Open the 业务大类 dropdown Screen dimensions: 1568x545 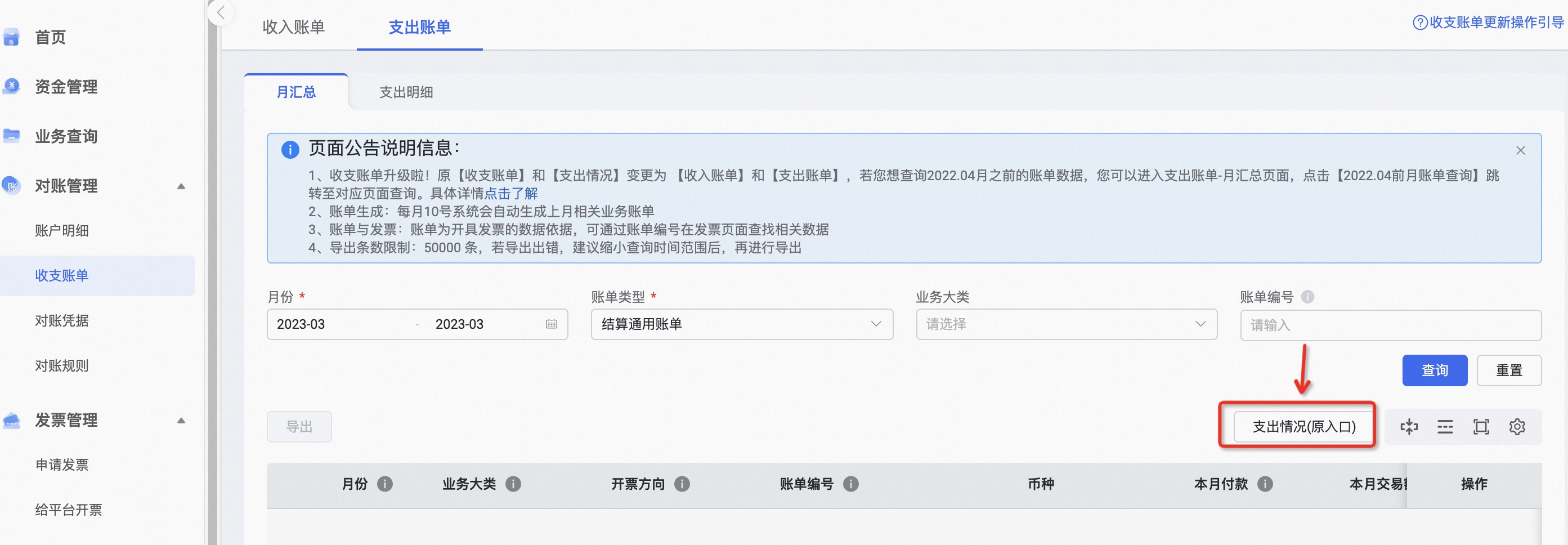click(x=1067, y=324)
